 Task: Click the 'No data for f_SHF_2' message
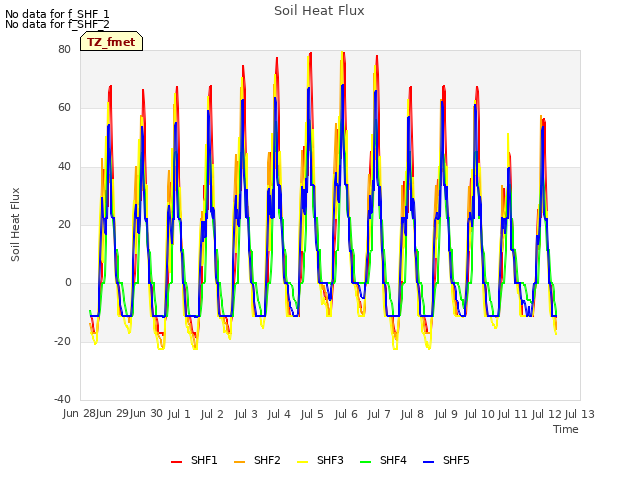57,24
